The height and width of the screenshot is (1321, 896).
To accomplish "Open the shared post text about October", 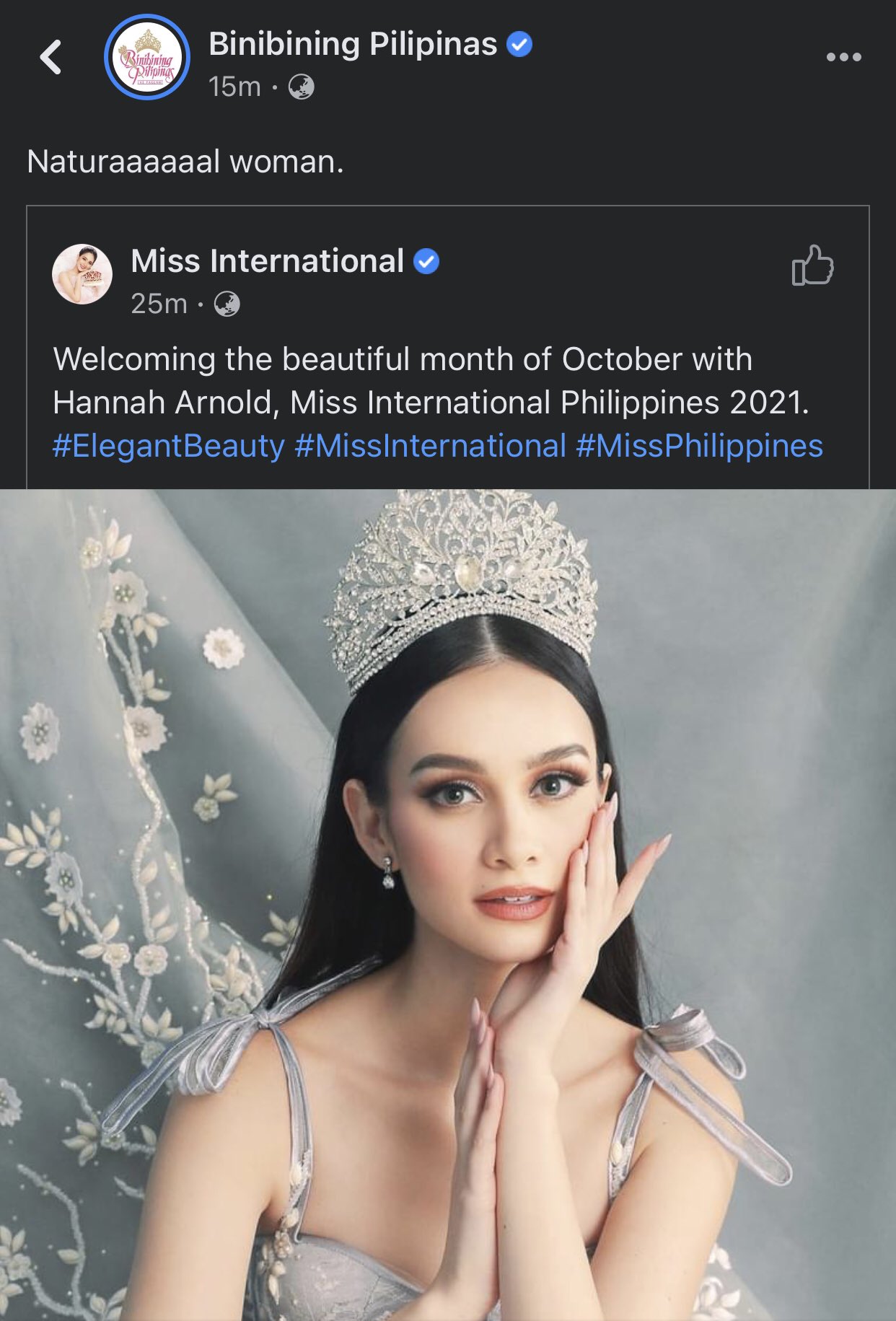I will click(431, 380).
